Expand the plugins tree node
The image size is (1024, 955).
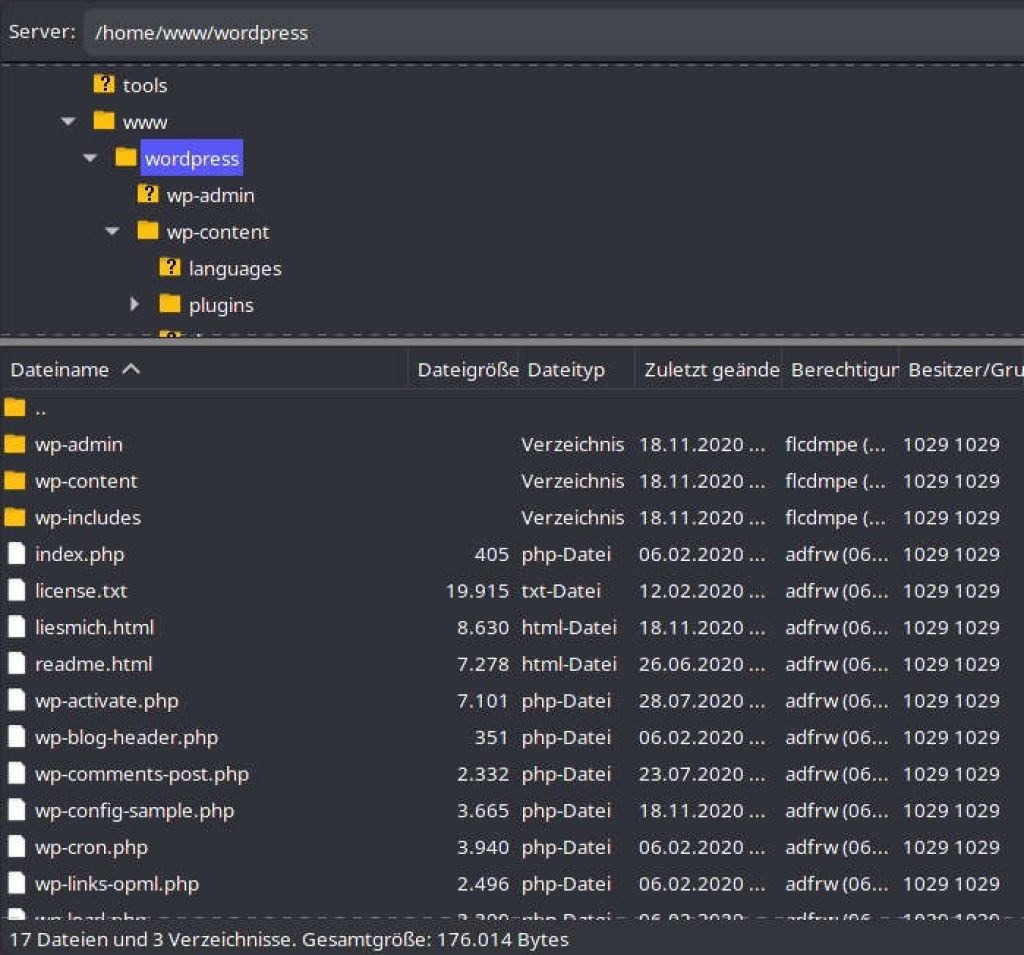[134, 304]
